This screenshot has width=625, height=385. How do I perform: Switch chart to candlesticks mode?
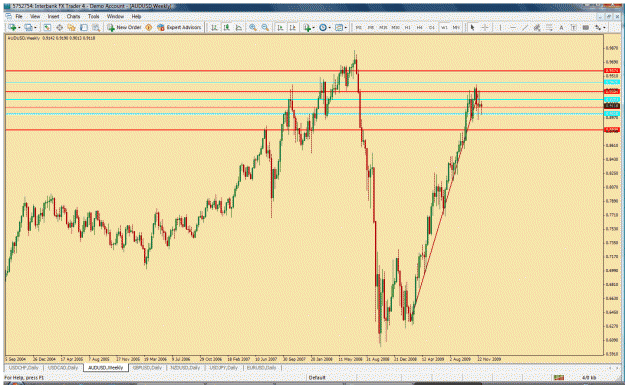[226, 28]
